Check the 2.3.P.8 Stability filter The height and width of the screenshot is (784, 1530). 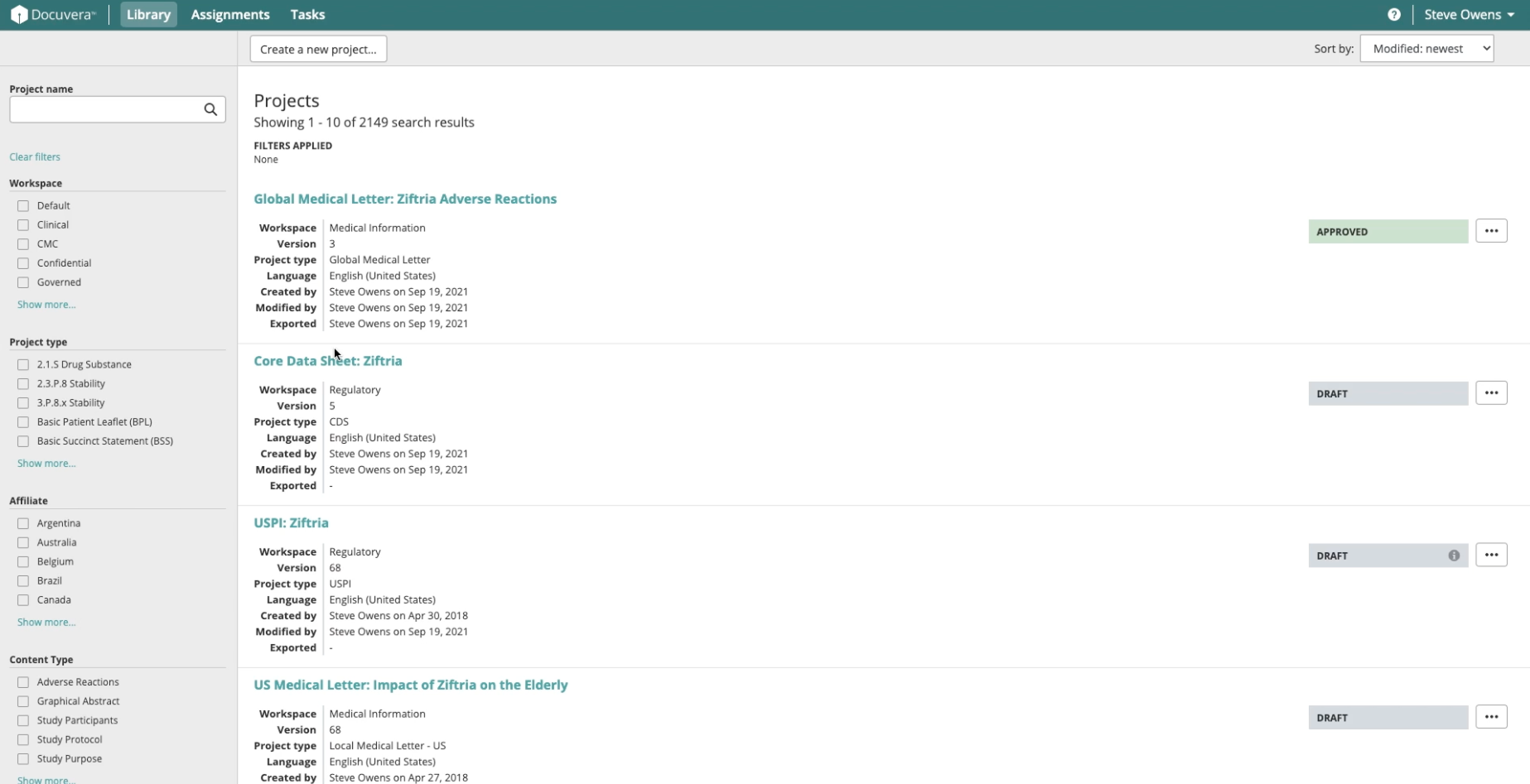[x=23, y=384]
